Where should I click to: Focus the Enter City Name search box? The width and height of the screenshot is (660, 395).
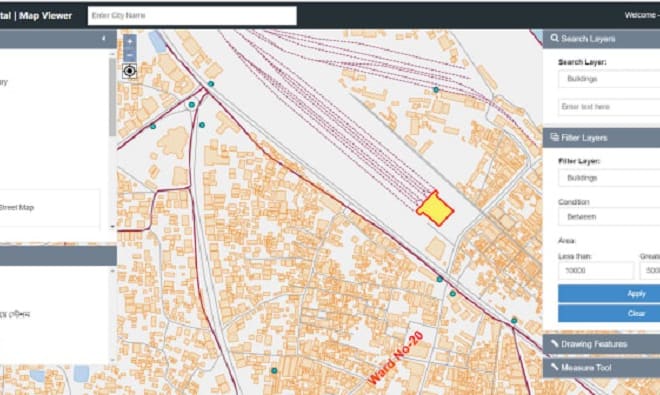tap(192, 16)
